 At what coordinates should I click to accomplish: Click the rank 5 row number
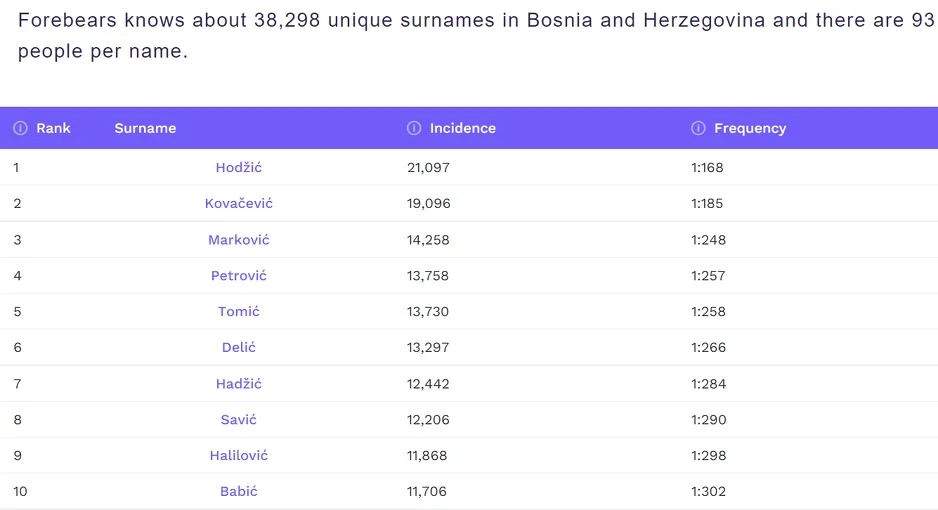pos(17,312)
